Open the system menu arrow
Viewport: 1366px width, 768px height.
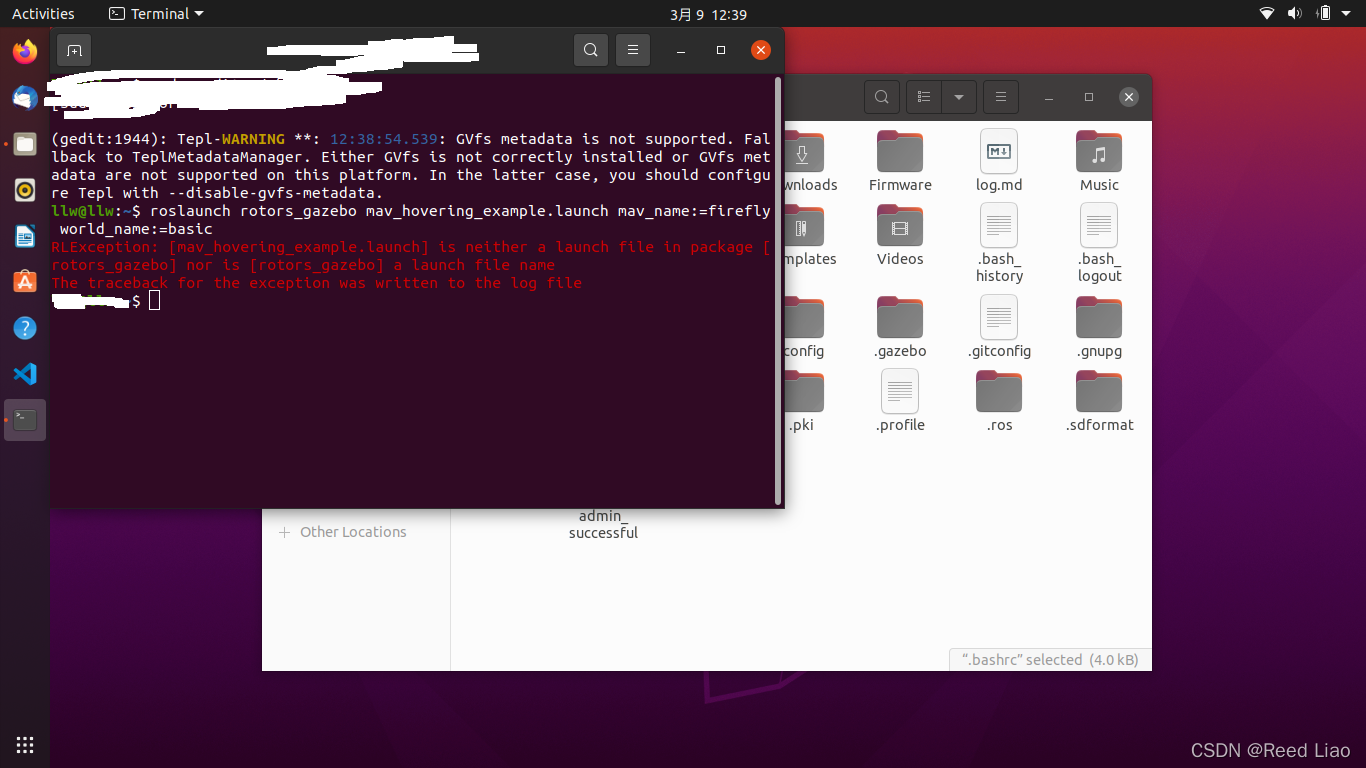[x=1348, y=14]
